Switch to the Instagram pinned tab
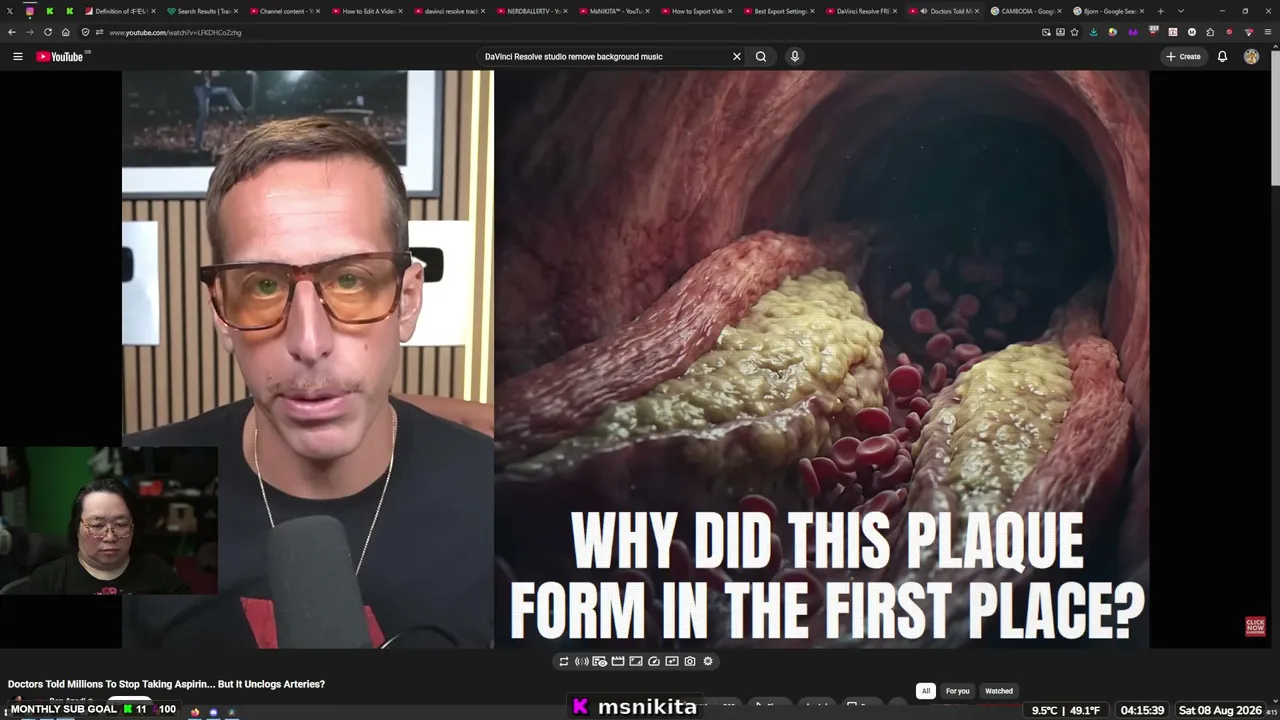Image resolution: width=1280 pixels, height=720 pixels. [x=30, y=11]
